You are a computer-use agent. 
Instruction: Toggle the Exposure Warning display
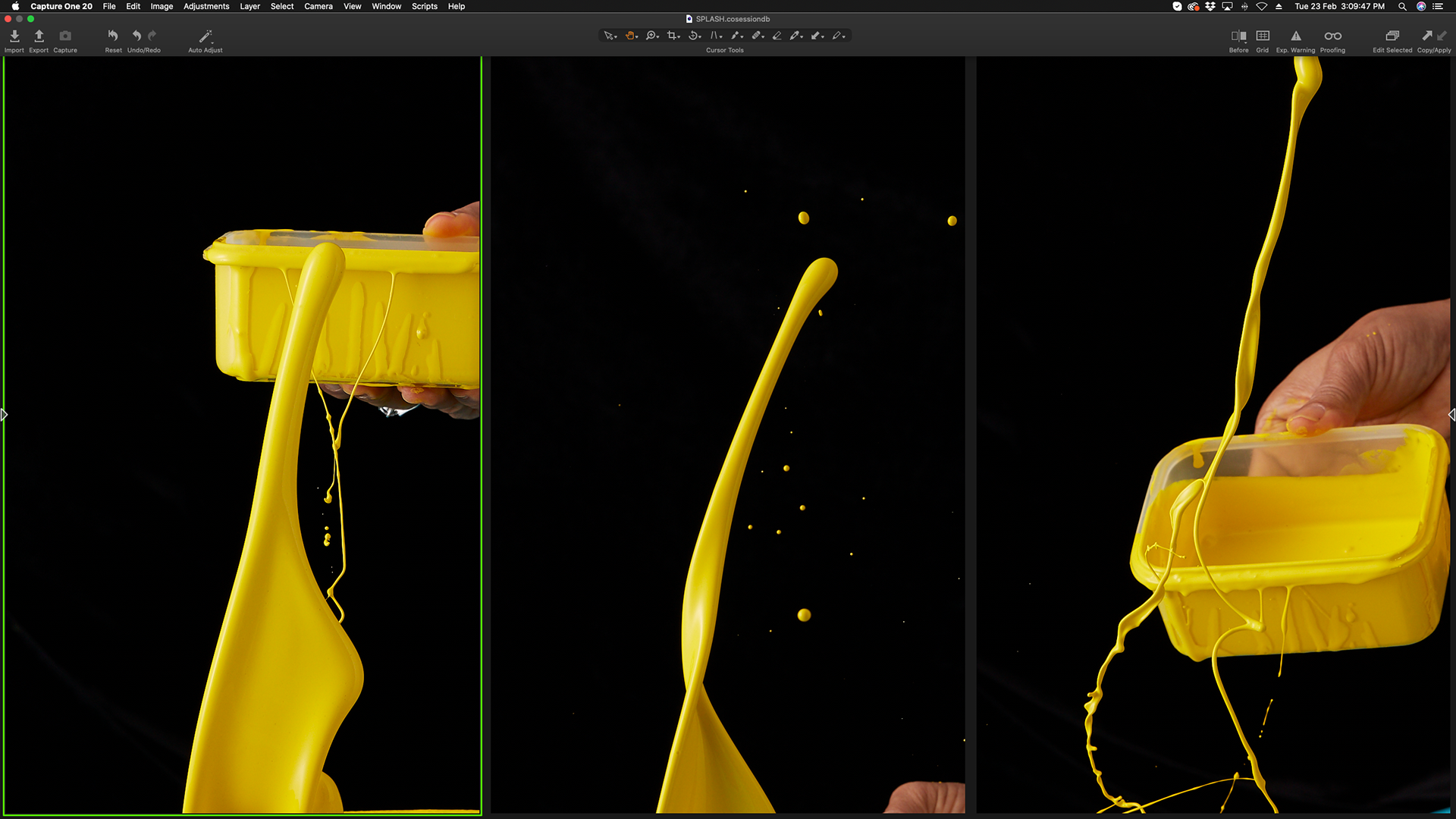(1296, 36)
